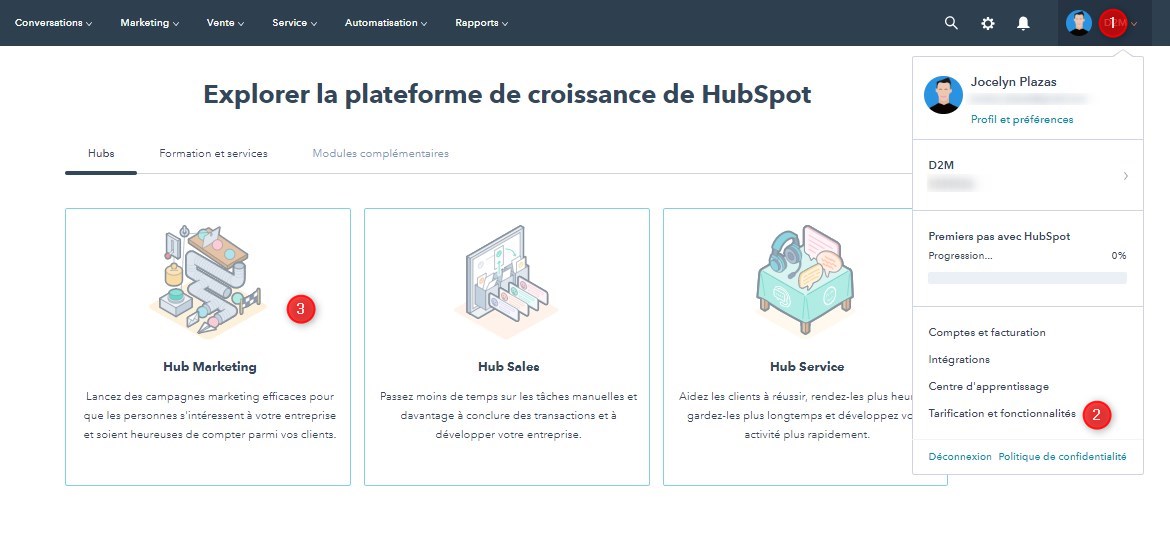The image size is (1170, 543).
Task: Click the Explorer la plateforme heading
Action: pyautogui.click(x=507, y=95)
